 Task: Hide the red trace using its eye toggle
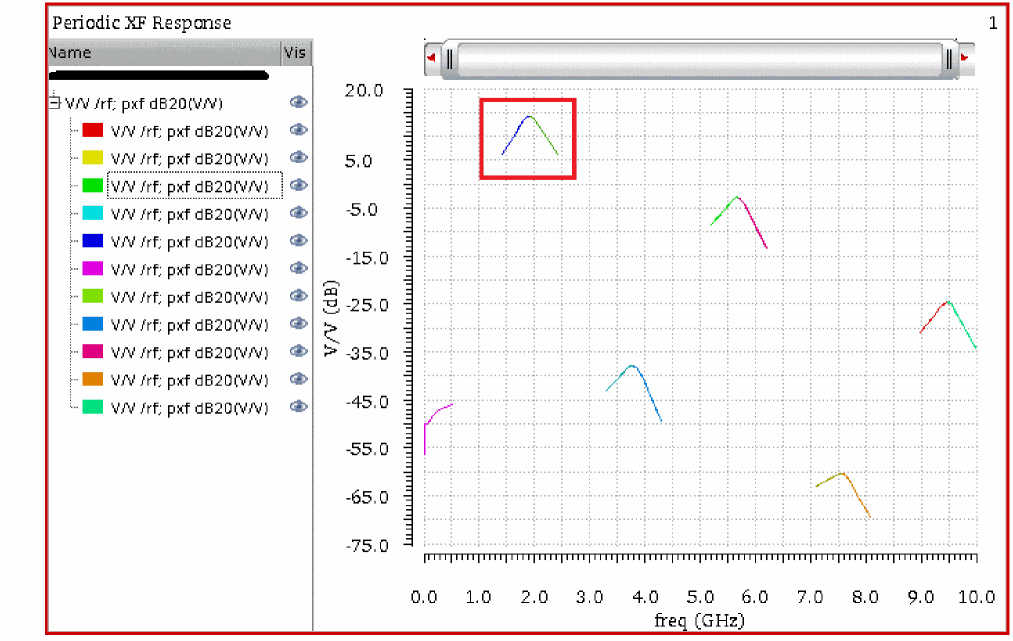[x=298, y=130]
